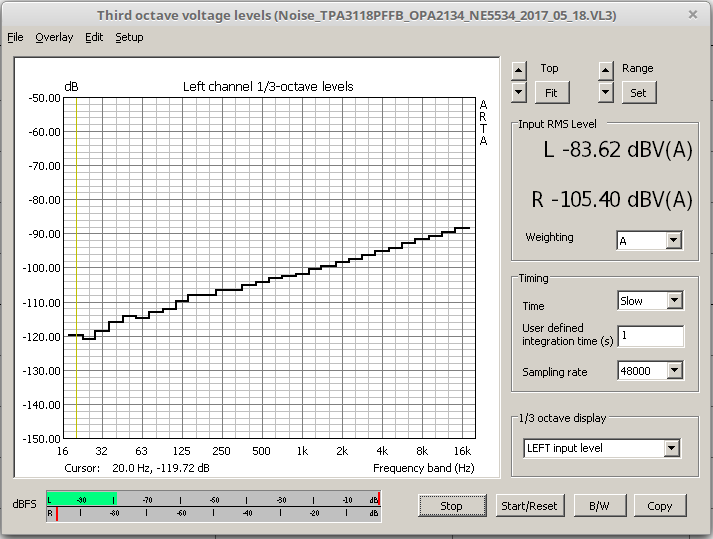Click the user defined integration time field
The image size is (713, 539).
pyautogui.click(x=650, y=336)
